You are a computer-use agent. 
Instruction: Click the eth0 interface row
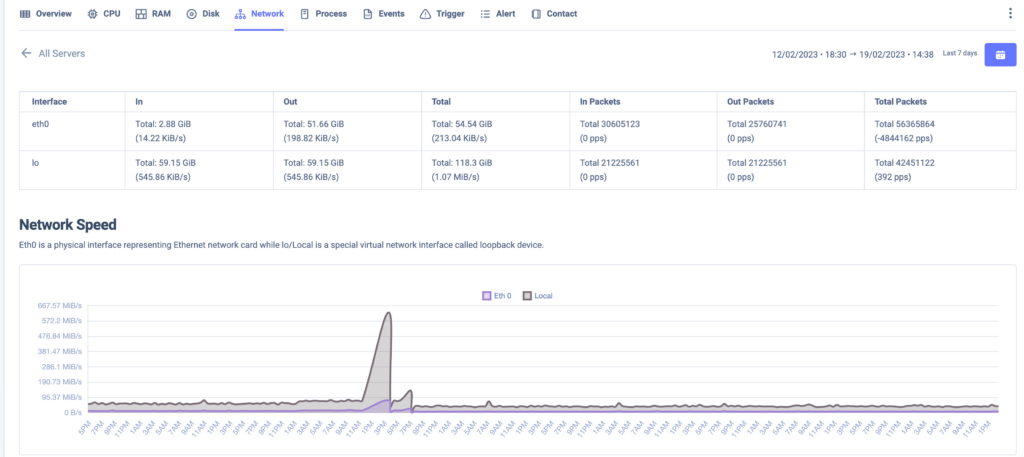511,131
